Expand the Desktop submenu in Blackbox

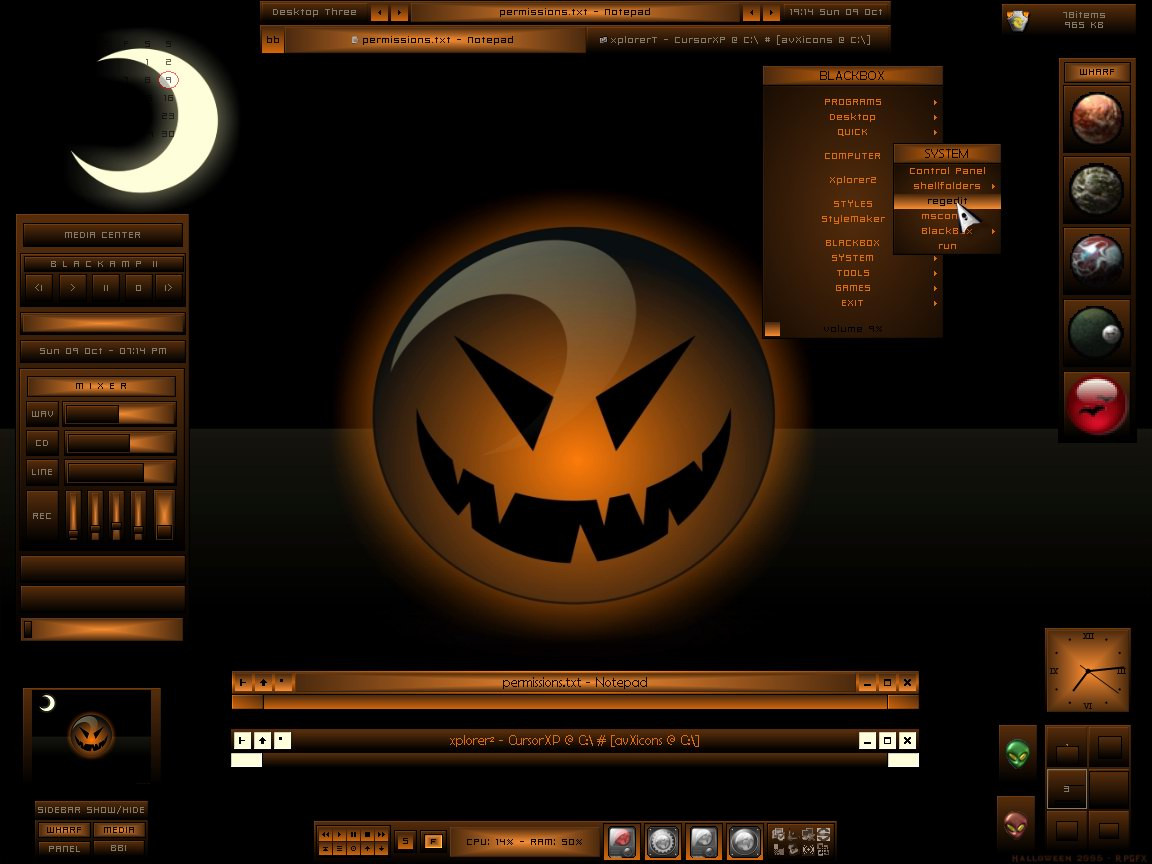point(852,117)
